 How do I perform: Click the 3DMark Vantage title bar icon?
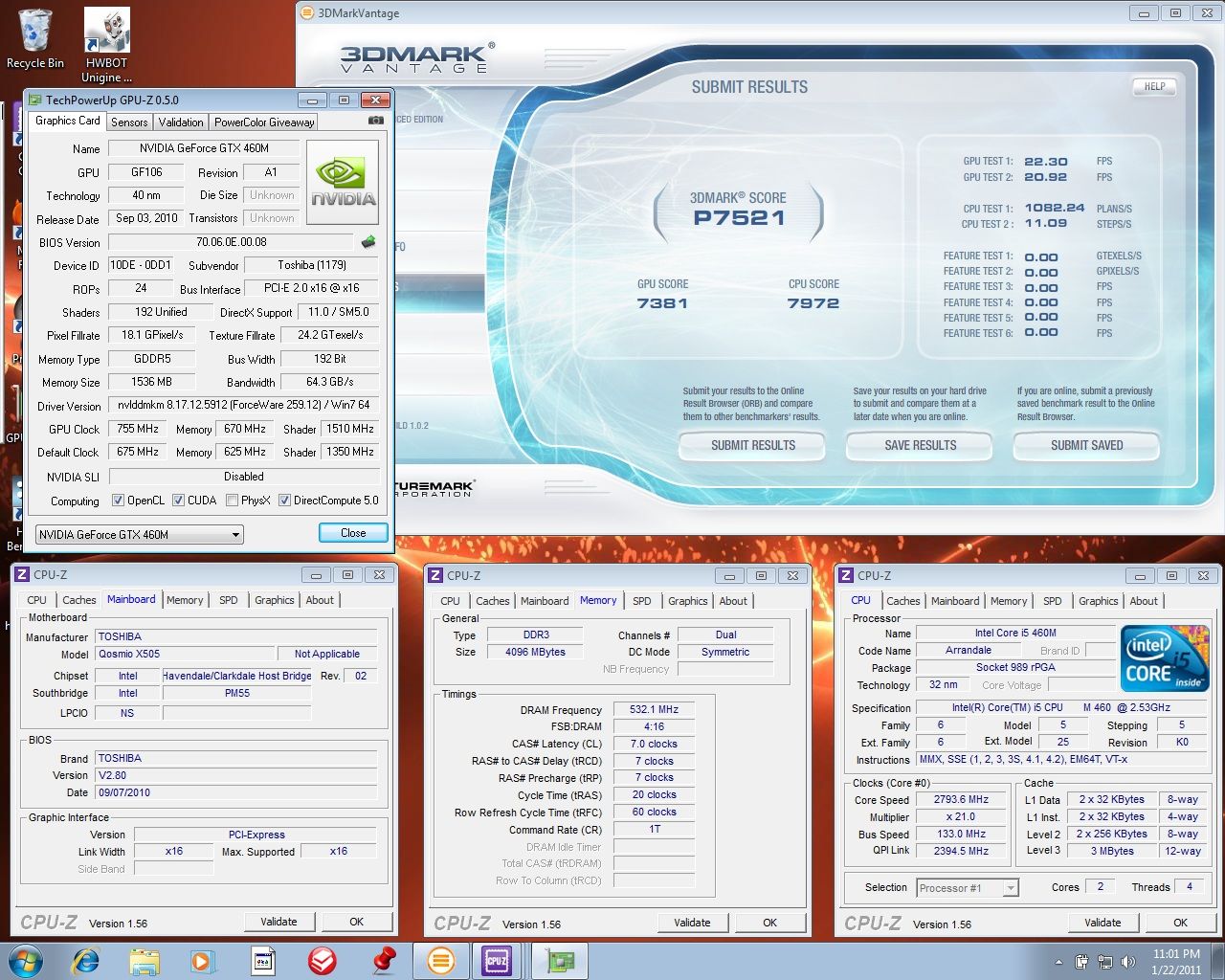click(307, 13)
